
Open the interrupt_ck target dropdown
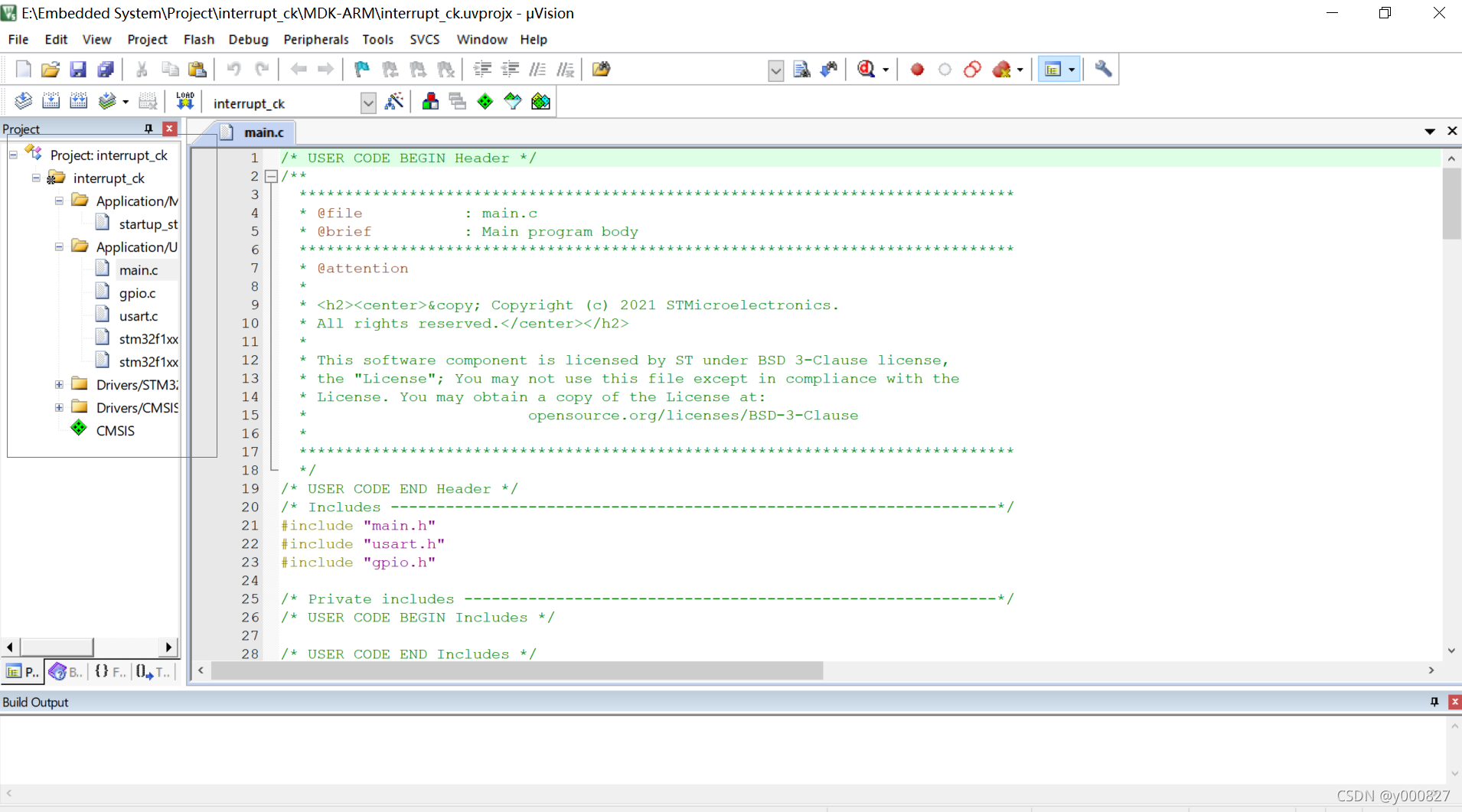[x=368, y=103]
